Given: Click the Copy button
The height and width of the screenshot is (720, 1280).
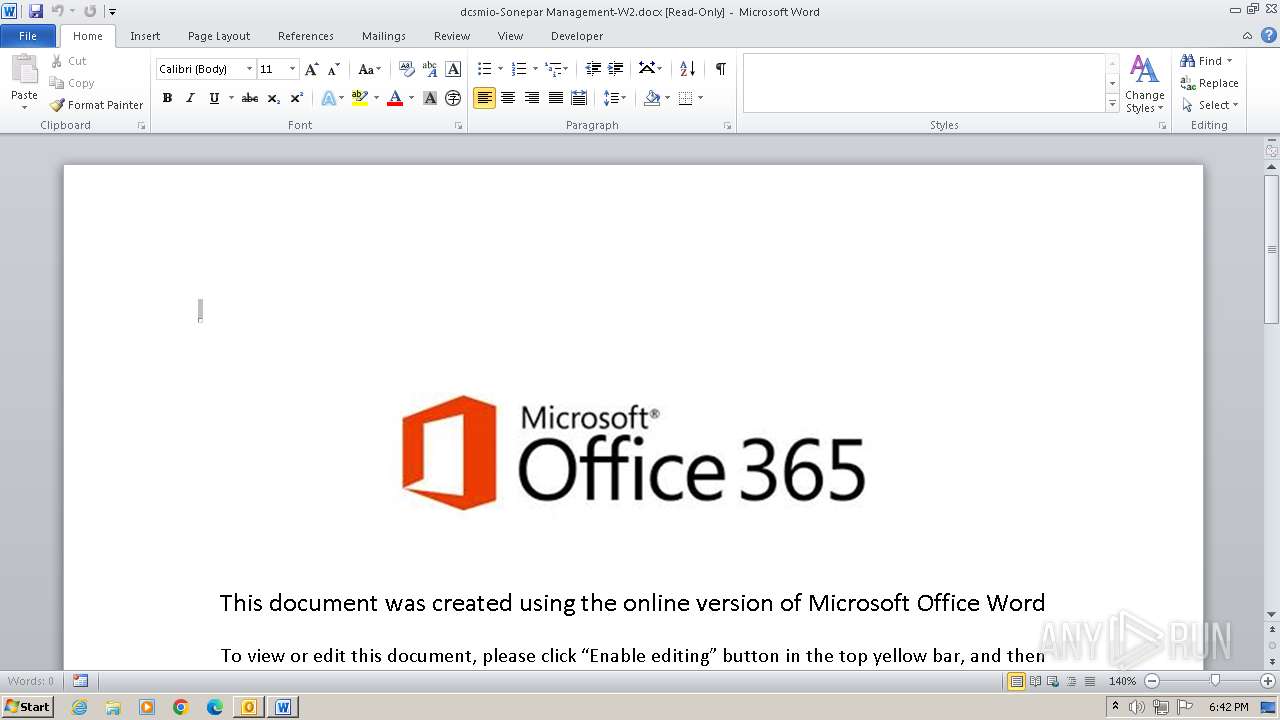Looking at the screenshot, I should (x=72, y=83).
